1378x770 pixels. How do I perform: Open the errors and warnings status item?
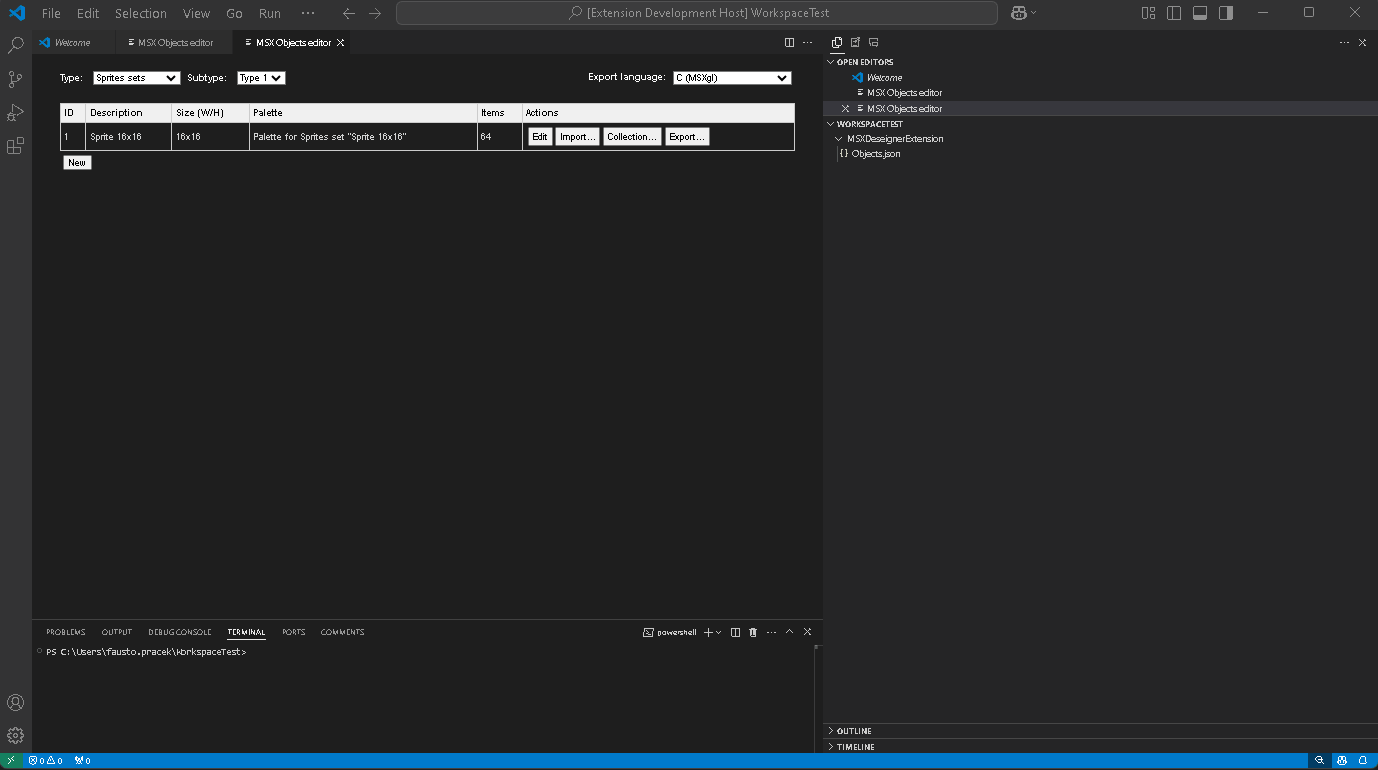click(46, 761)
